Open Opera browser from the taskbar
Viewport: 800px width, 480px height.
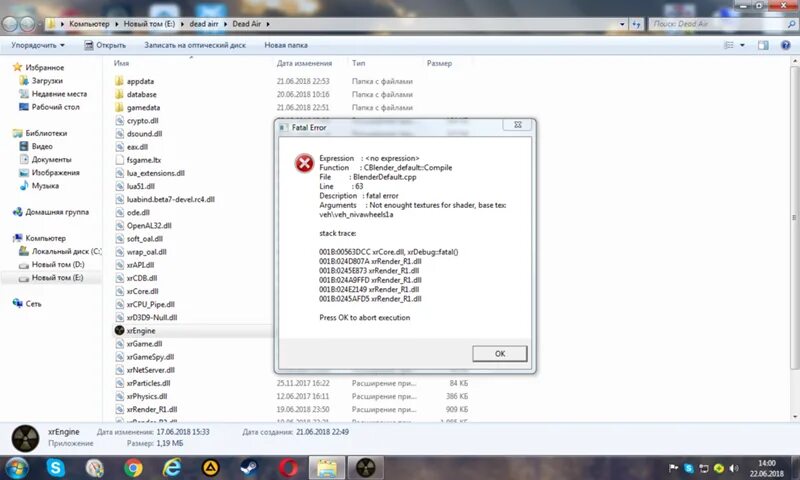tap(288, 468)
